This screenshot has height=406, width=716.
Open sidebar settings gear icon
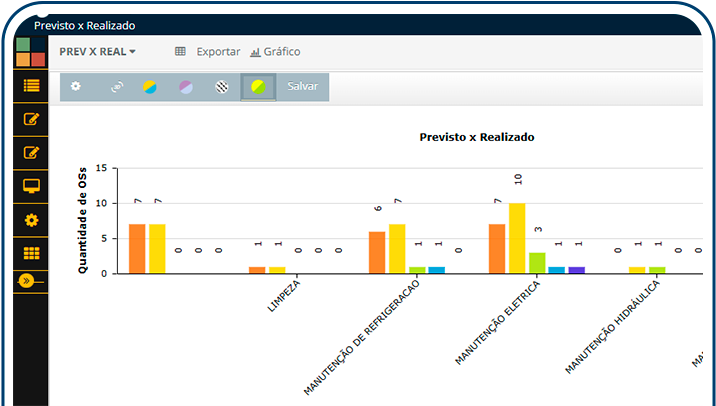coord(31,220)
